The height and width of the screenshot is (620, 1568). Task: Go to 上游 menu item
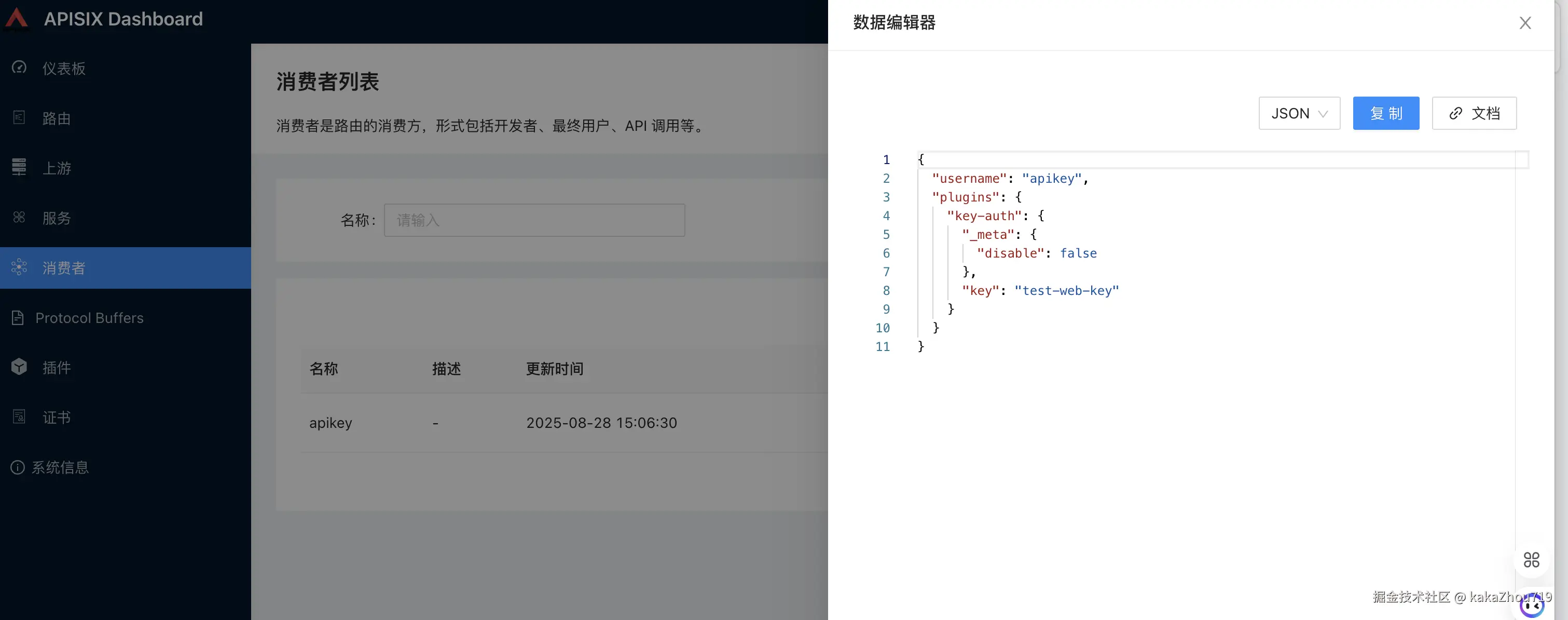[x=126, y=168]
